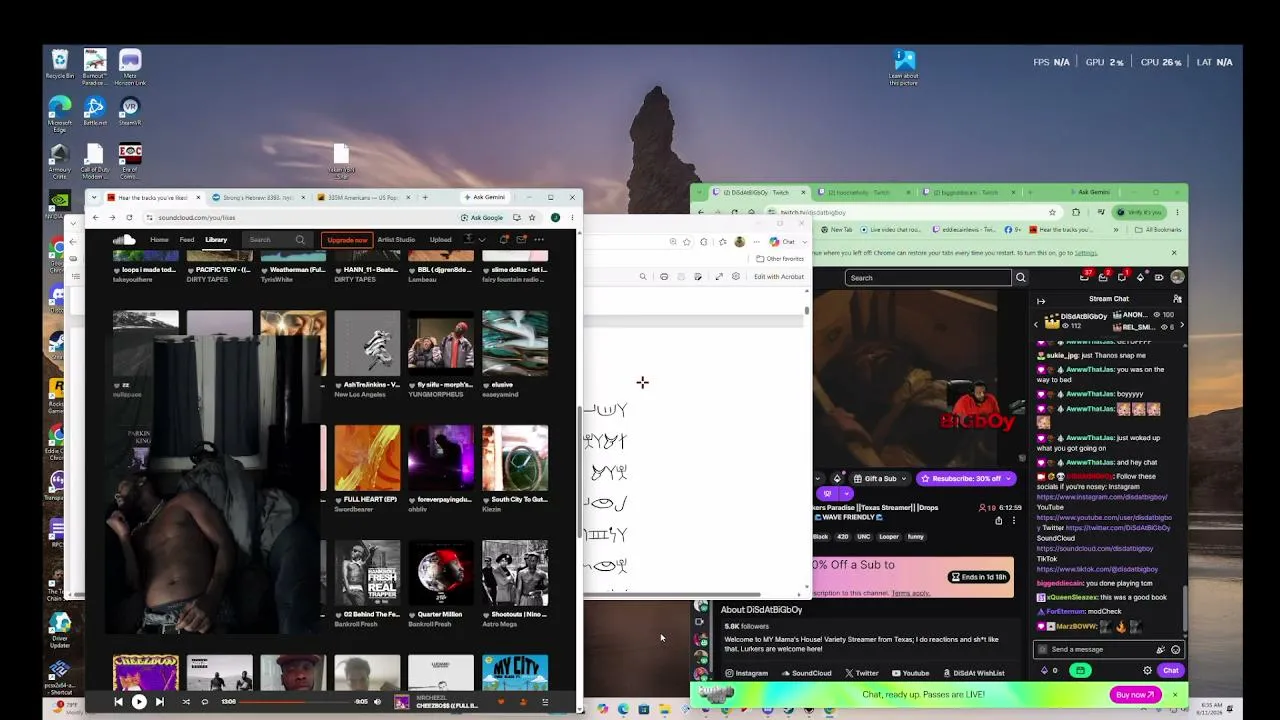The image size is (1280, 720).
Task: Click the Twitch search magnifier button
Action: [1021, 278]
